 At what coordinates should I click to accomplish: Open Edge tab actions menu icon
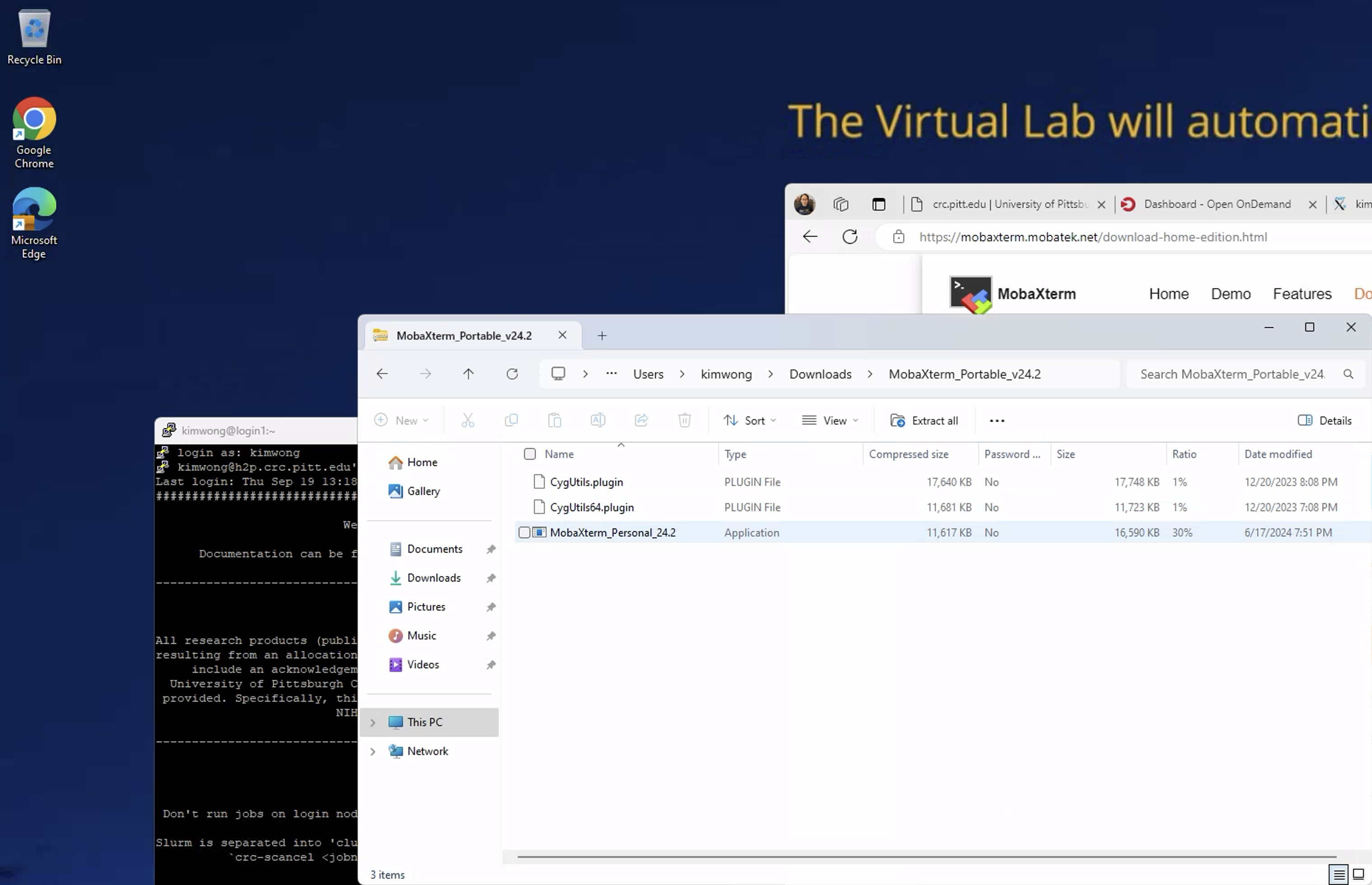click(878, 204)
